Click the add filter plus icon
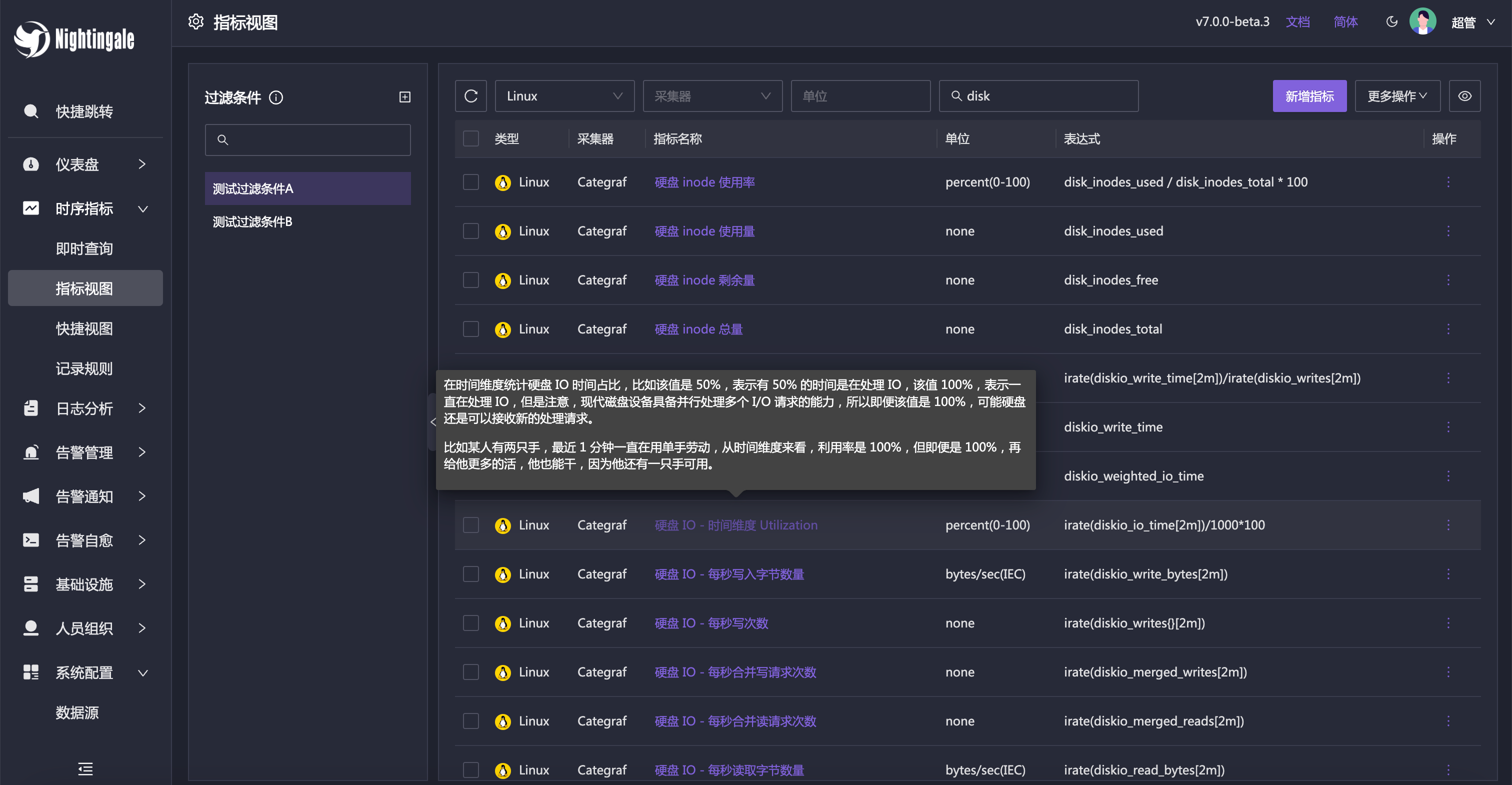 pyautogui.click(x=405, y=97)
